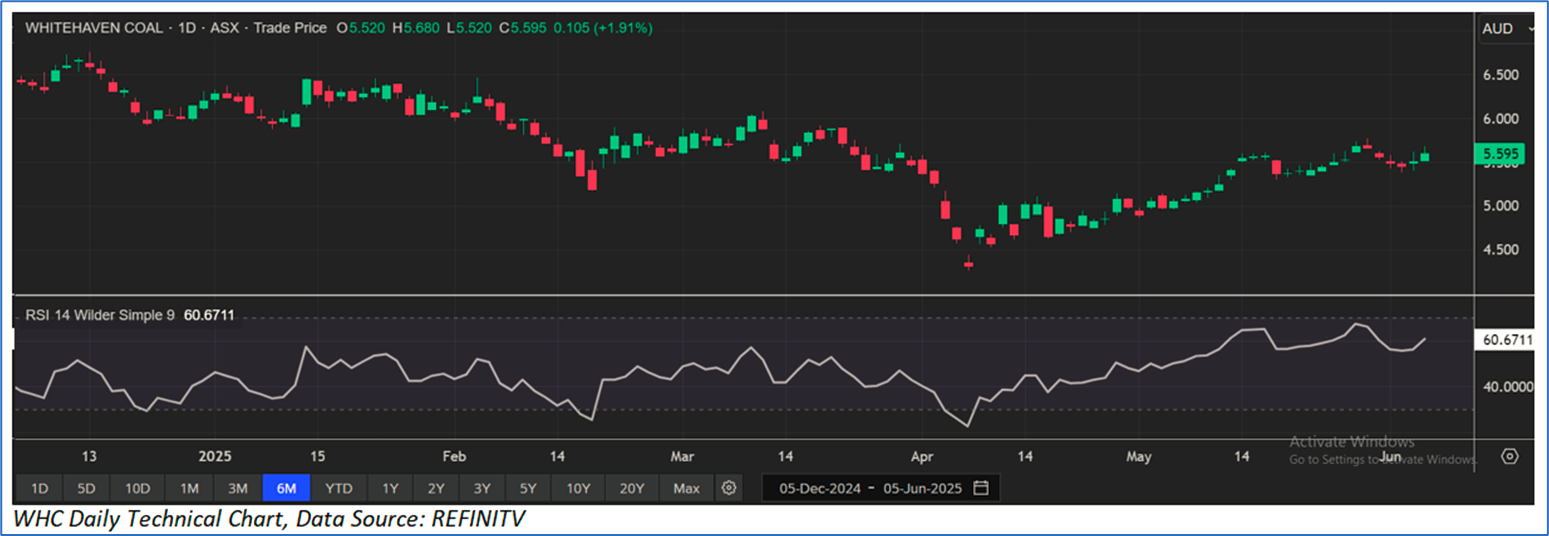
Task: Select the 20Y time range
Action: [632, 488]
